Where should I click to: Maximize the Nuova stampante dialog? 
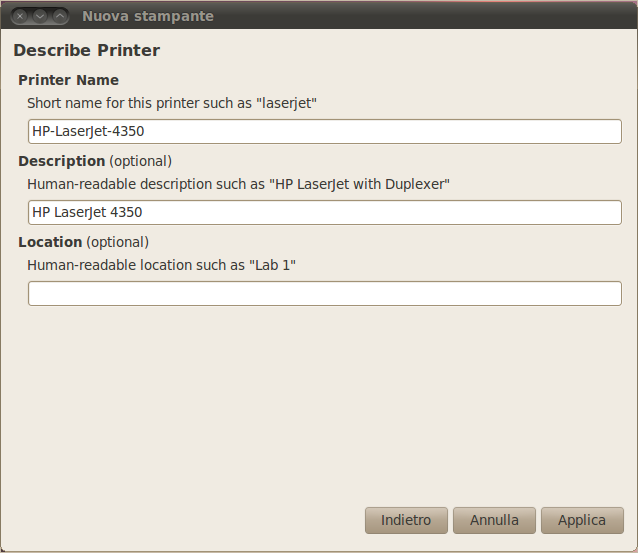click(x=60, y=16)
